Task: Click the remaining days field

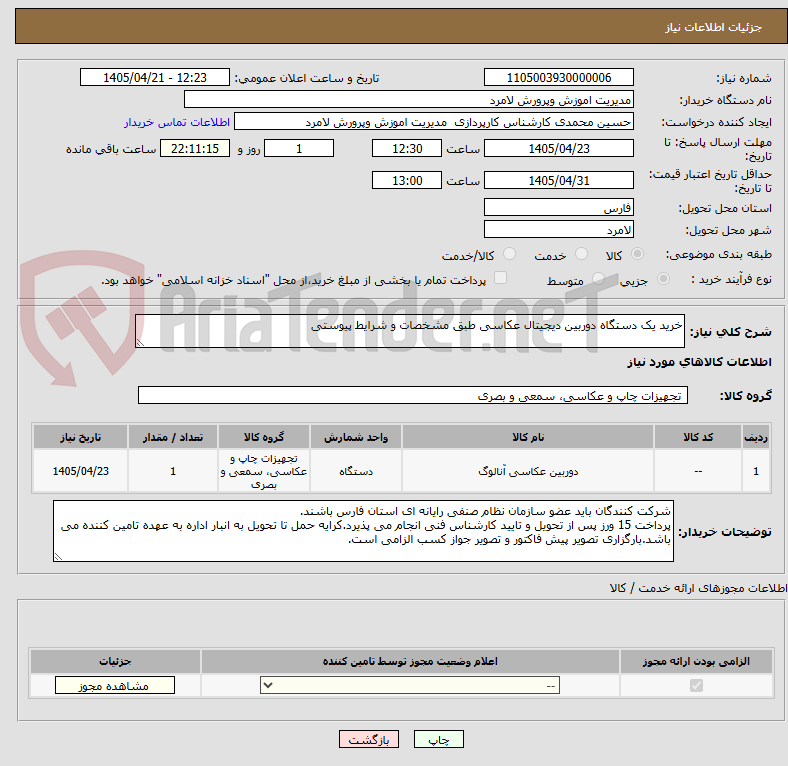Action: coord(299,149)
